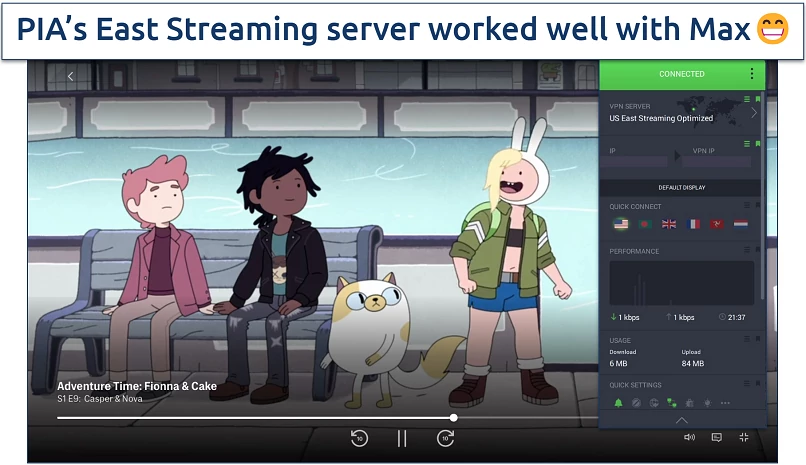Exit fullscreen in the video player
Viewport: 806px width, 465px height.
(x=744, y=437)
